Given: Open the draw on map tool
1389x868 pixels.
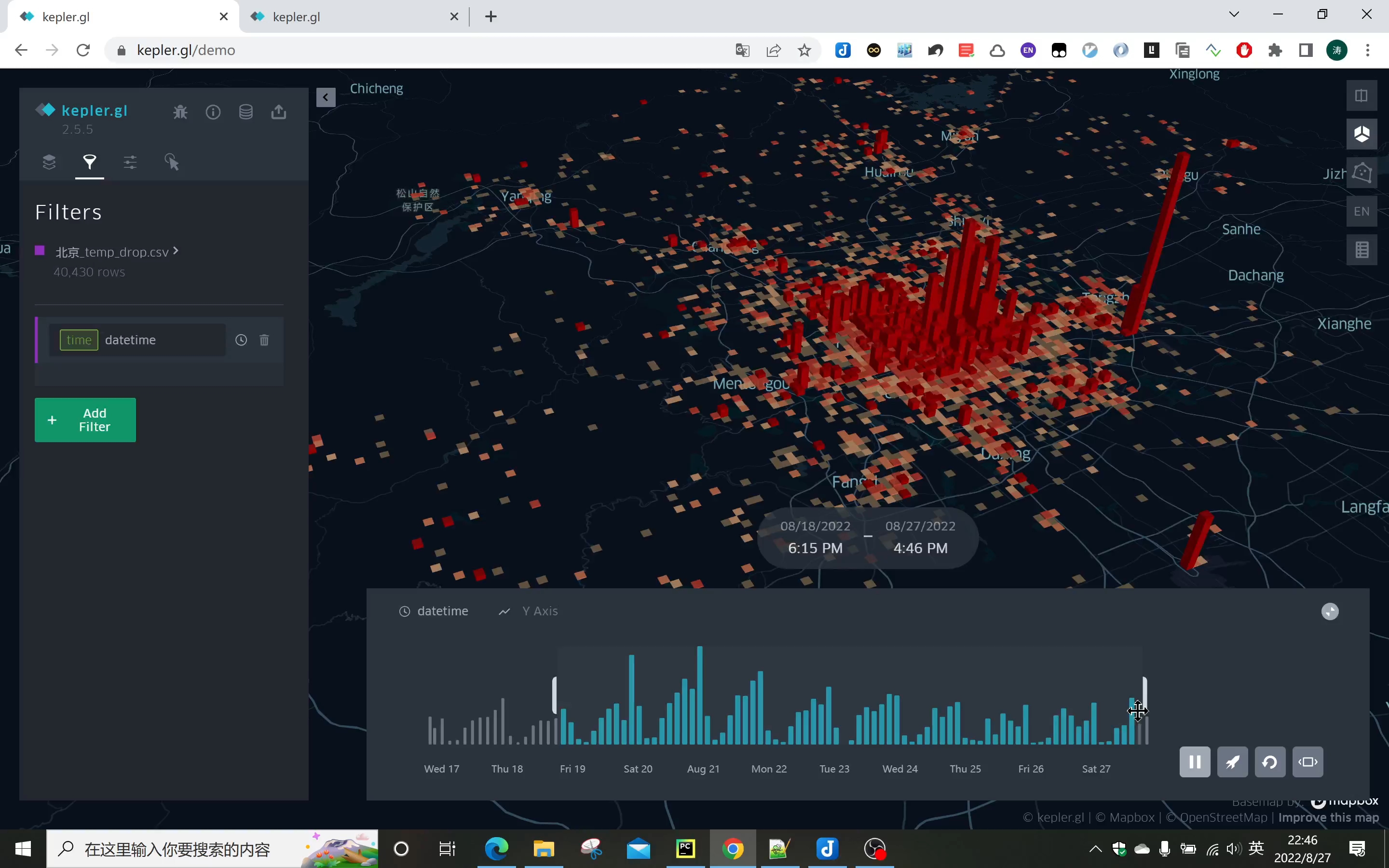Looking at the screenshot, I should tap(1362, 173).
